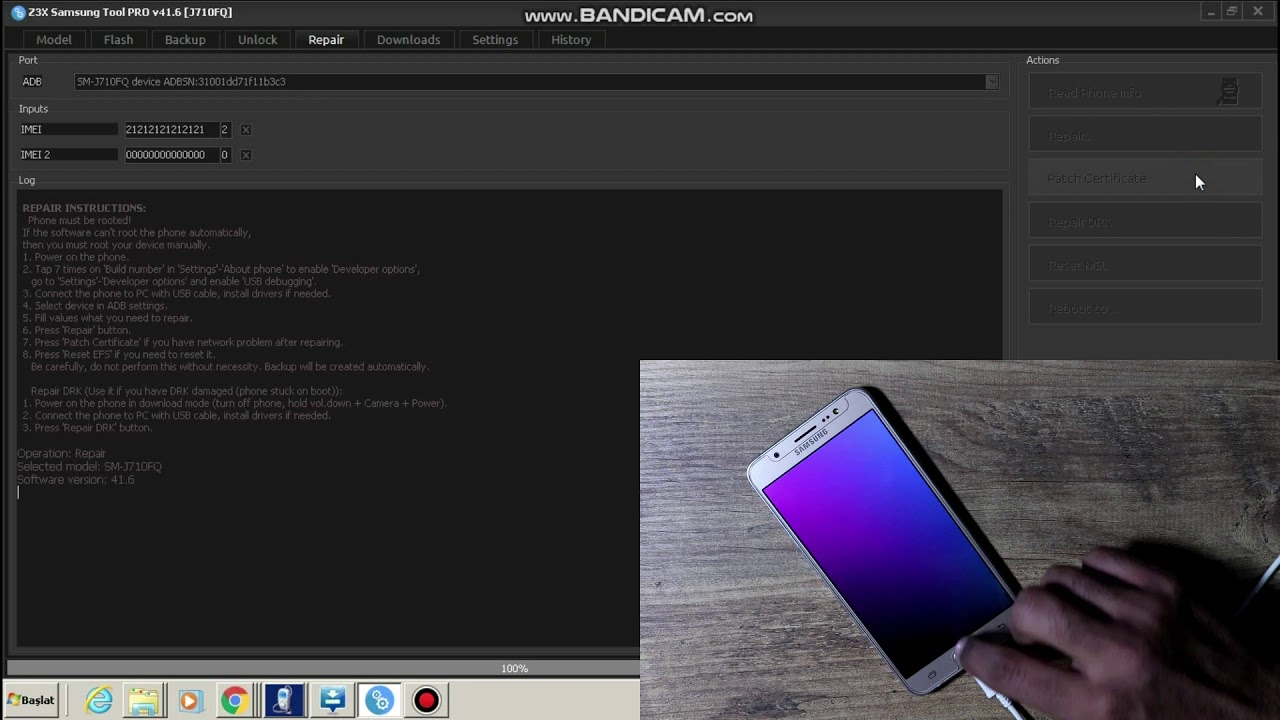Screen dimensions: 1280x720
Task: Open File Explorer from the taskbar
Action: [144, 701]
